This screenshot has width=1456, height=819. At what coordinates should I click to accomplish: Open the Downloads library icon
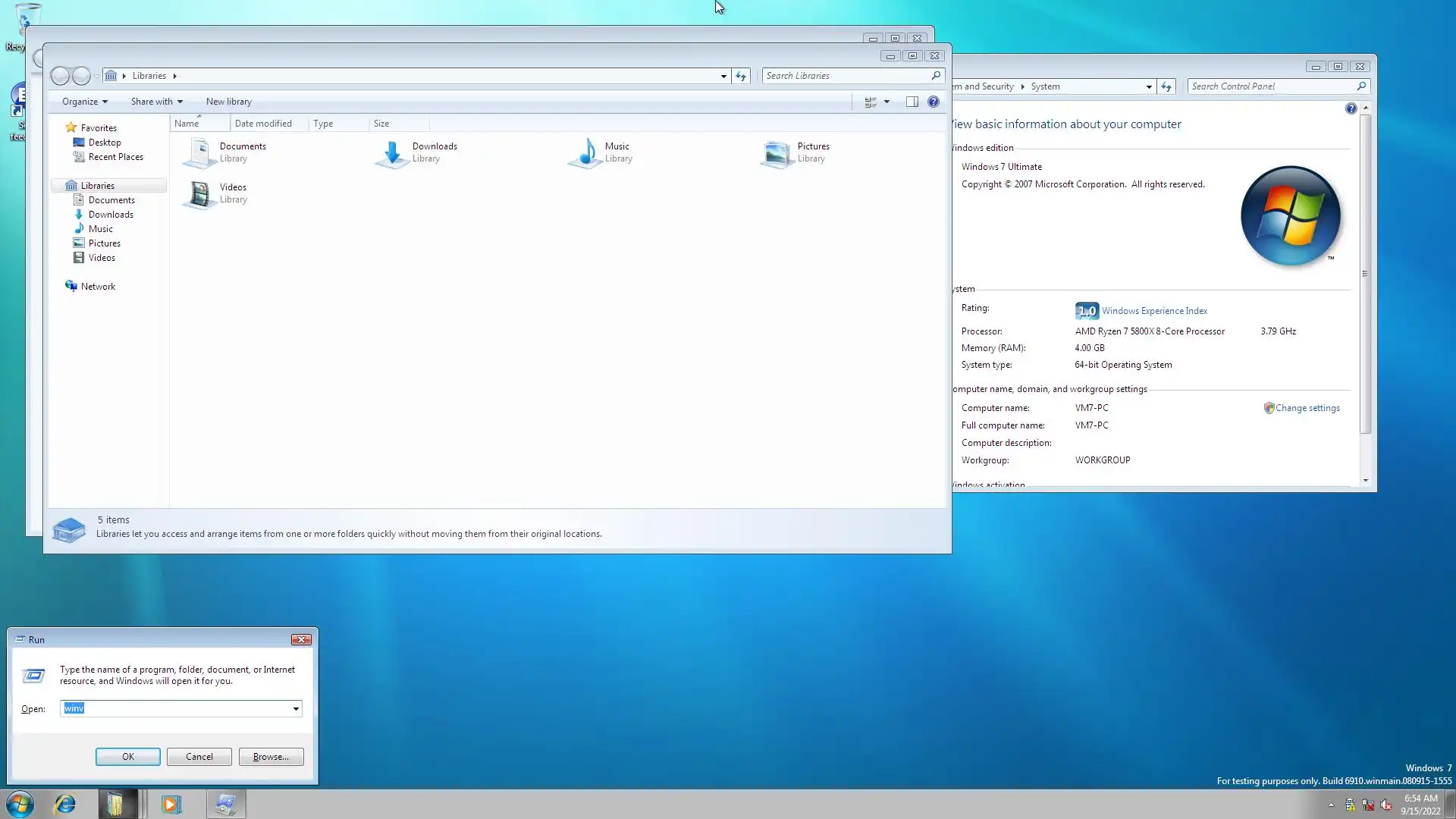point(392,152)
